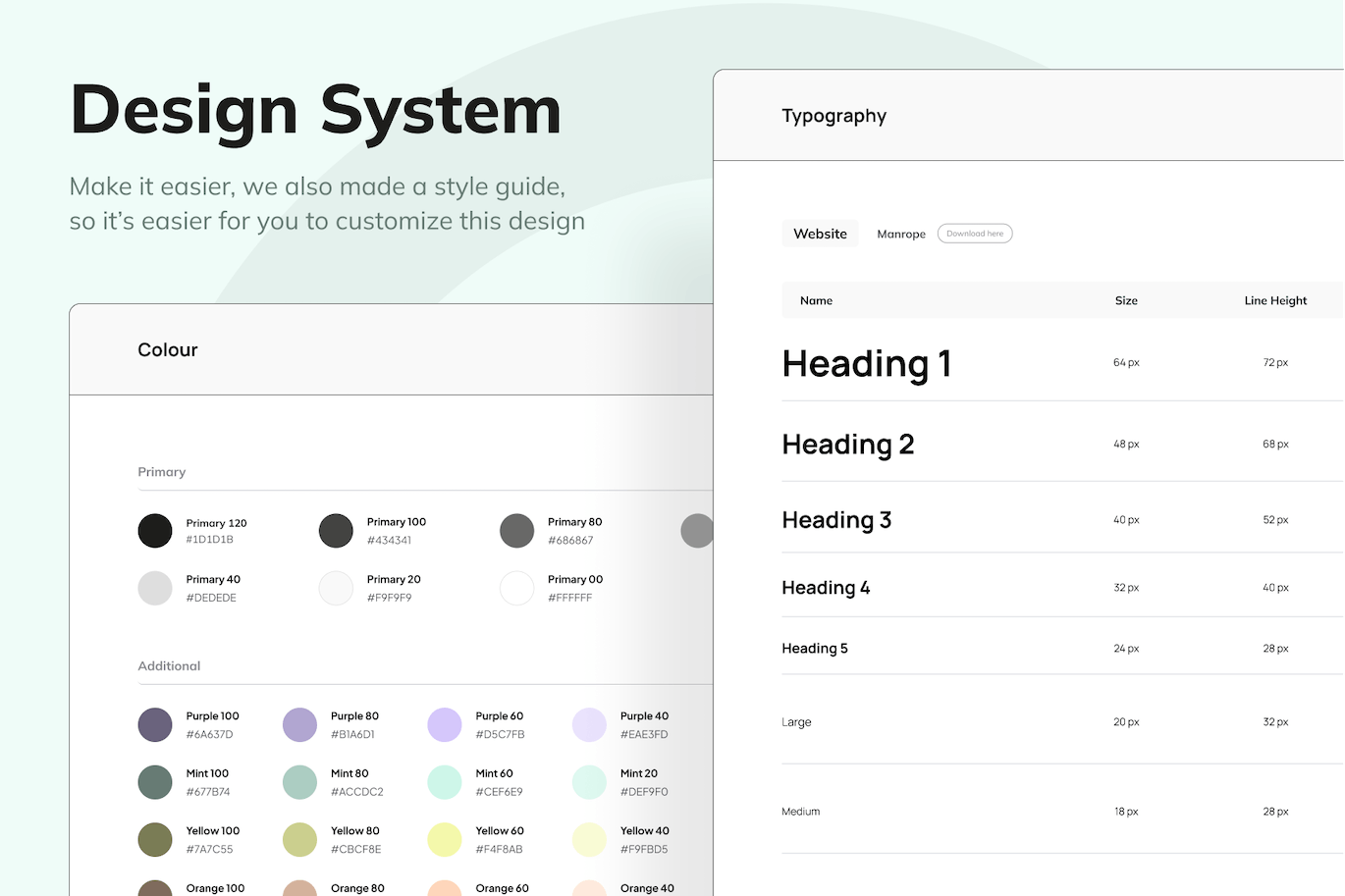Choose the Yellow 40 swatch #F9FBD5
This screenshot has height=896, width=1345.
(x=589, y=839)
